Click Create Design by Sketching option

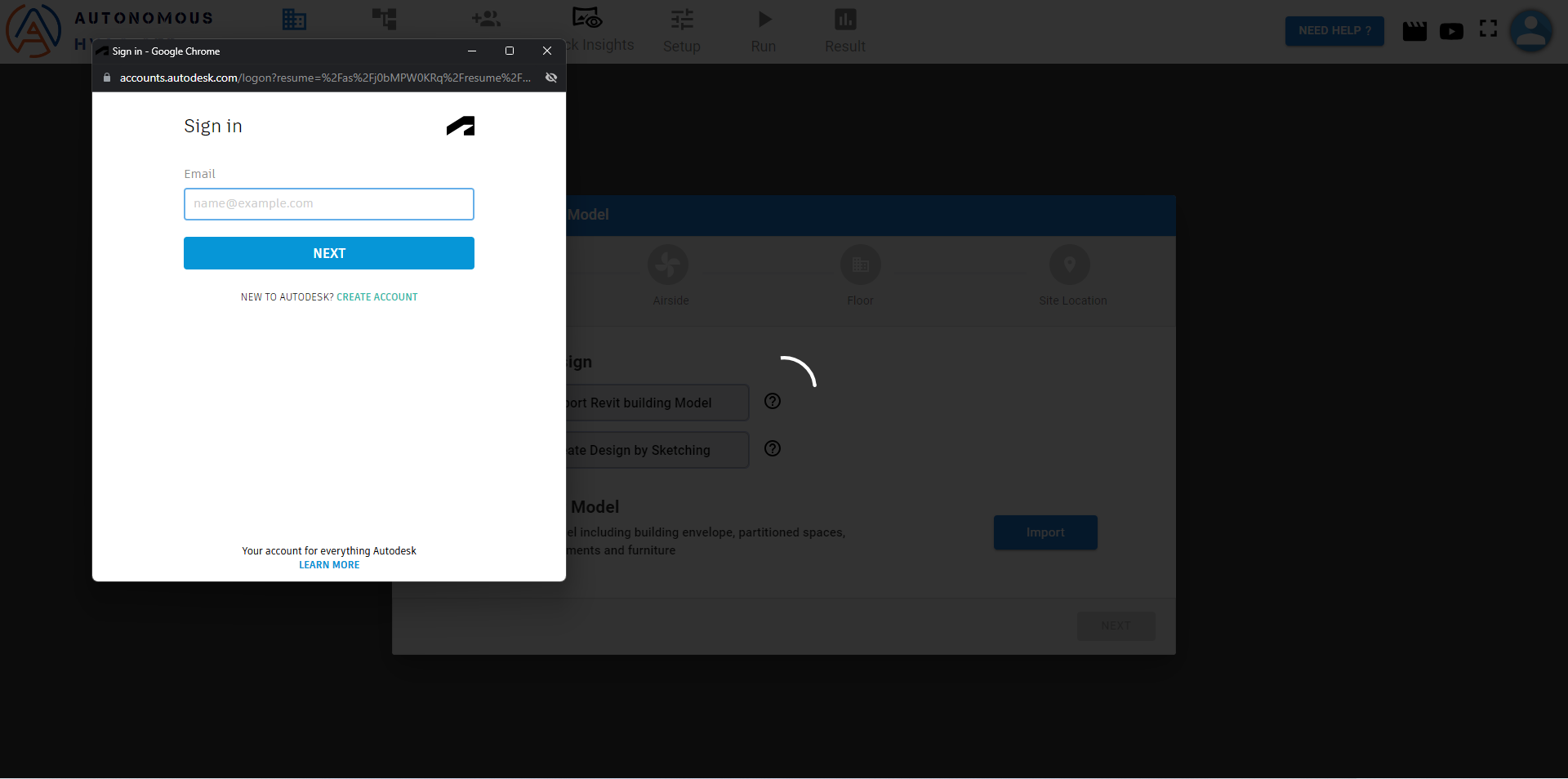pos(657,450)
